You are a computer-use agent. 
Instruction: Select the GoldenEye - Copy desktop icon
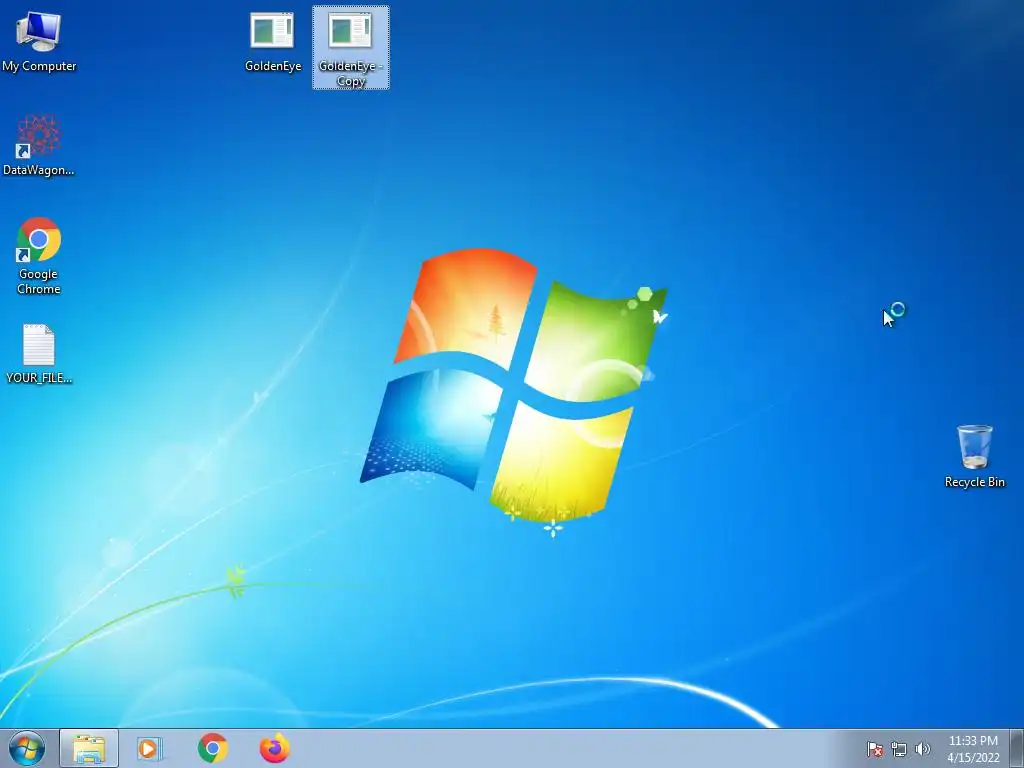(351, 48)
